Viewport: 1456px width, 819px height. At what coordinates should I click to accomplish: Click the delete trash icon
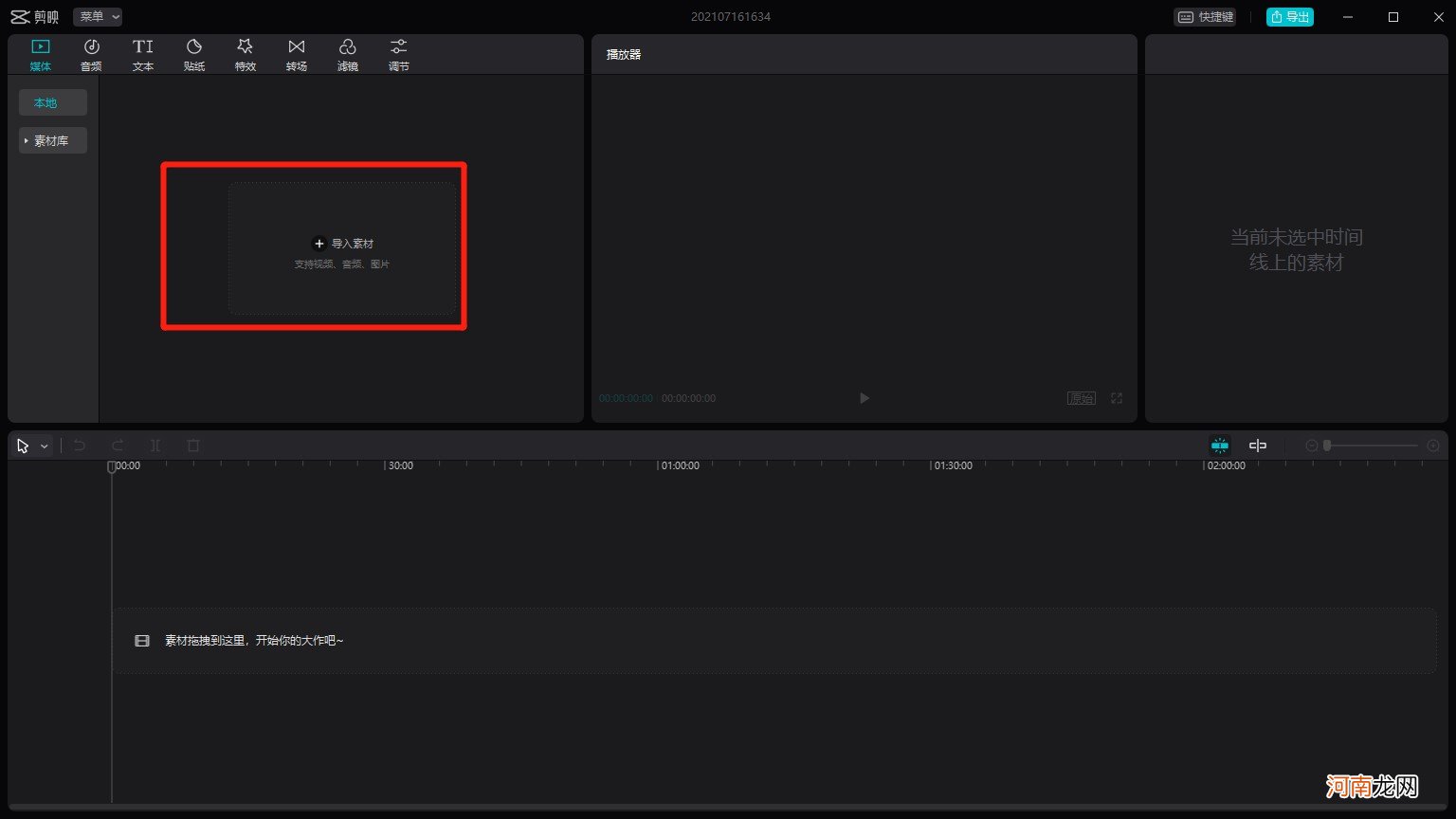pos(193,446)
